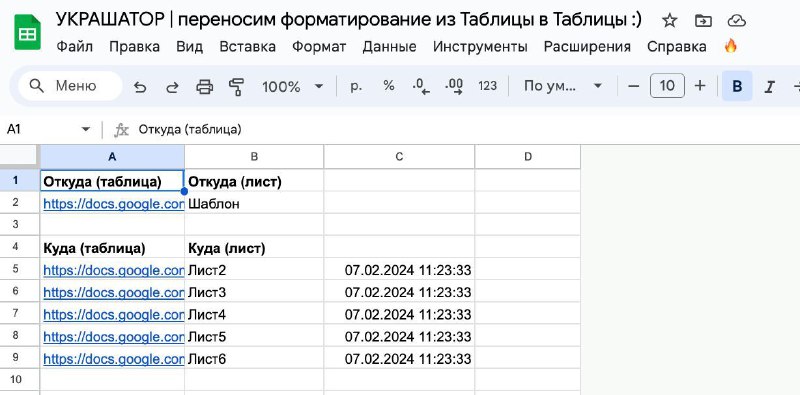The height and width of the screenshot is (395, 800).
Task: Toggle bold formatting button
Action: [737, 86]
